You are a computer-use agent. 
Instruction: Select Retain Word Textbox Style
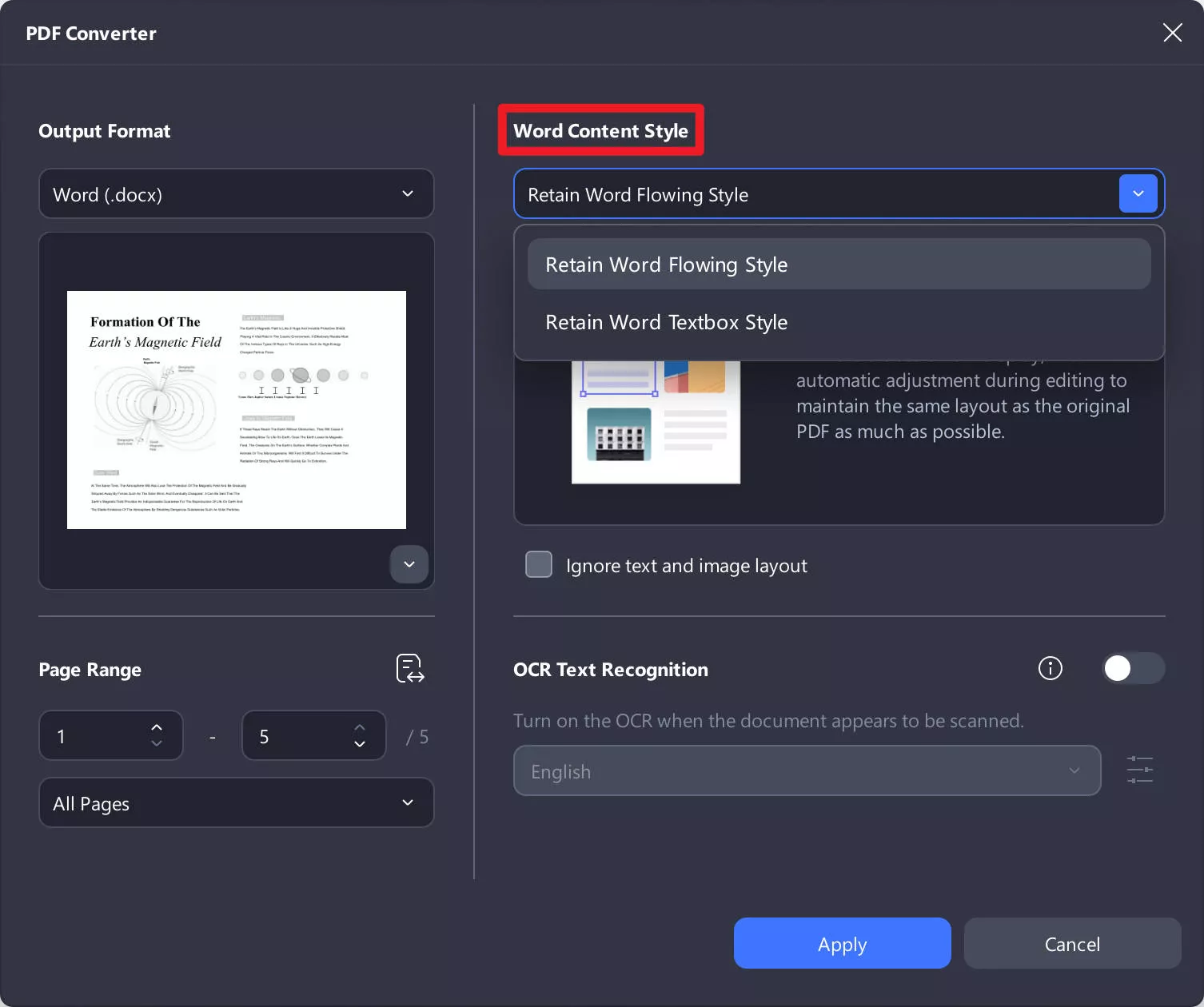666,322
